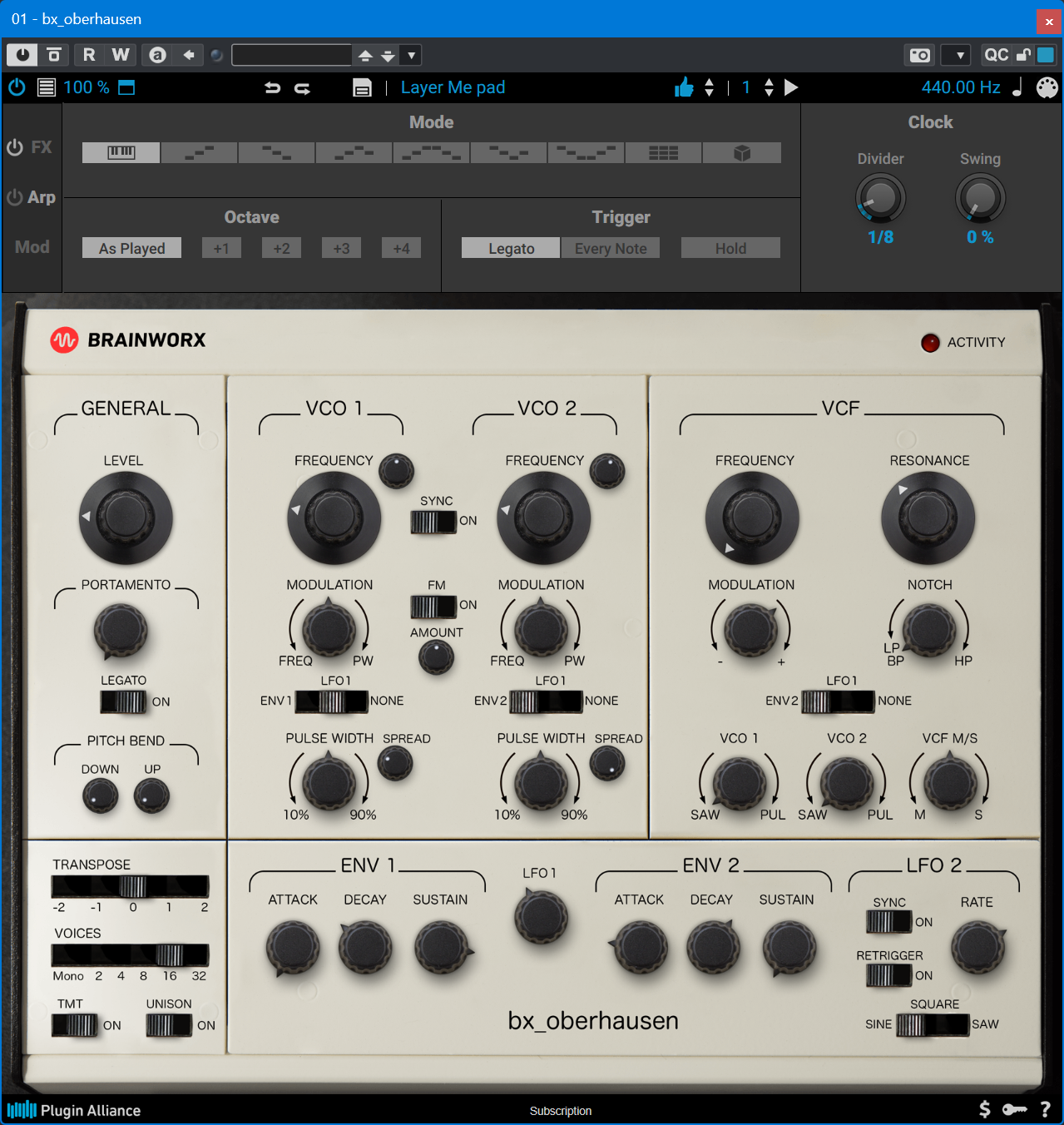The height and width of the screenshot is (1125, 1064).
Task: Click the VCO 1 modulation source switch
Action: [x=332, y=701]
